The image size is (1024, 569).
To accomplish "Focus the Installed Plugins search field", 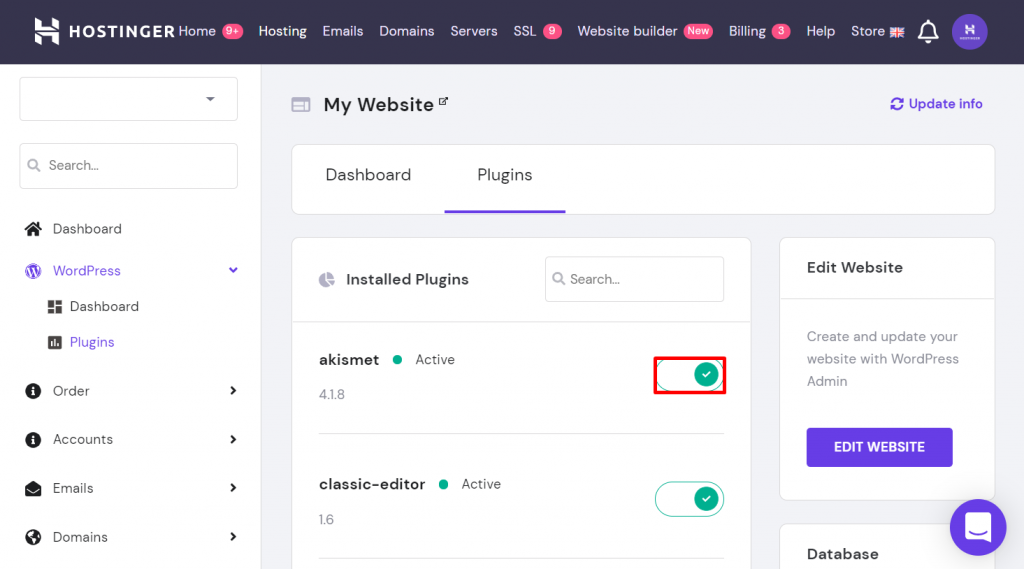I will (640, 279).
